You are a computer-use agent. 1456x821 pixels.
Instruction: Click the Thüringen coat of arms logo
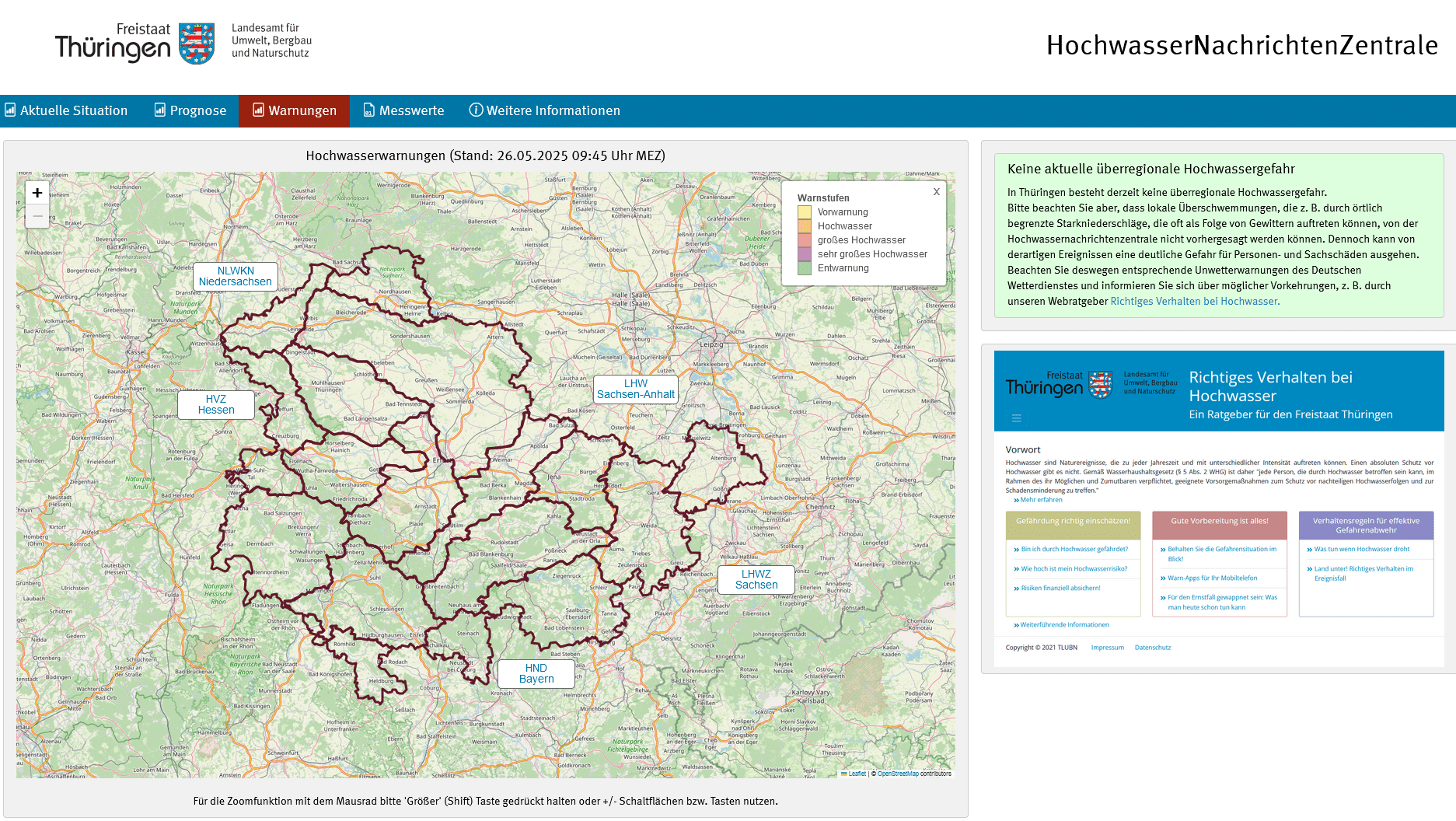coord(197,44)
